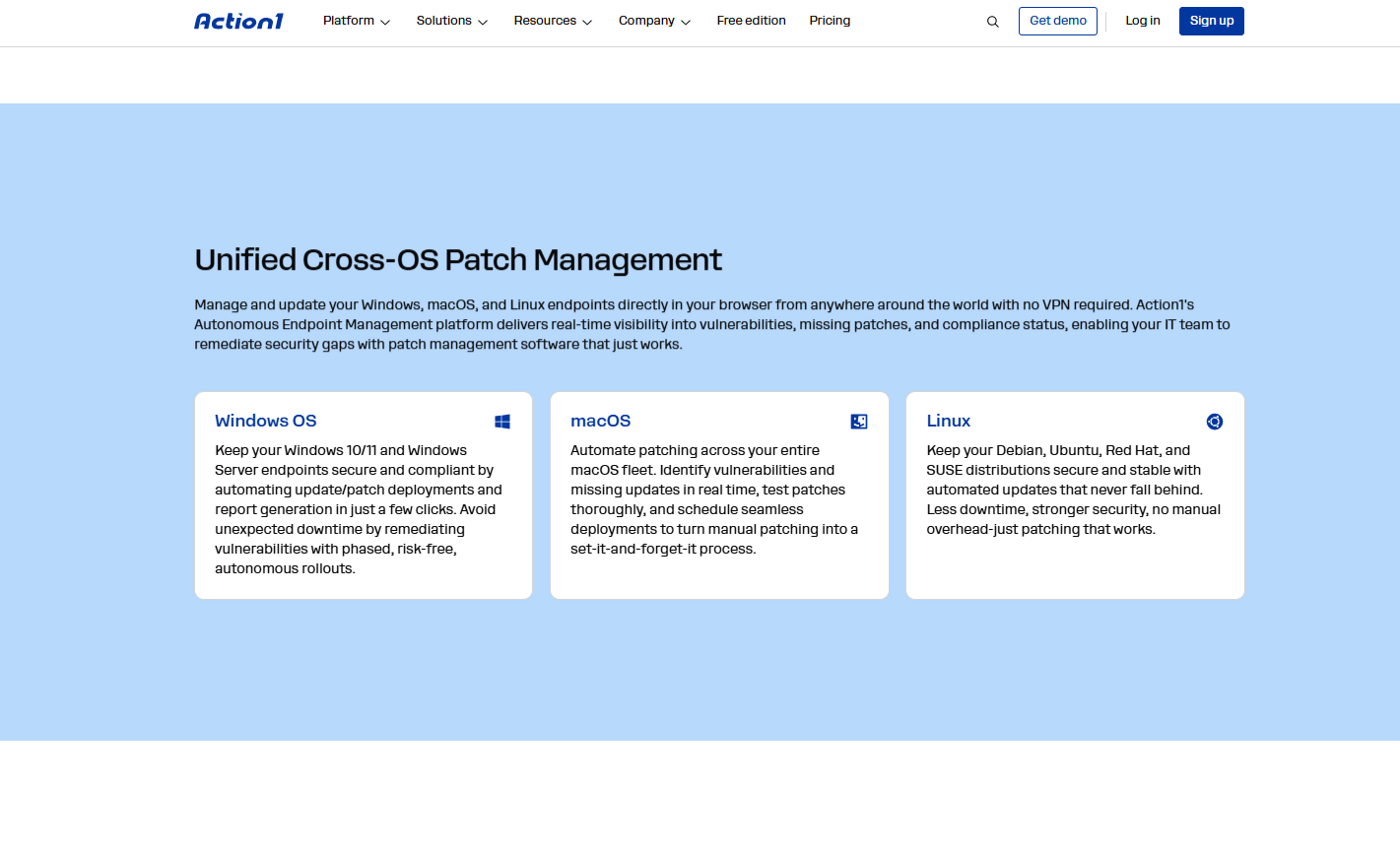Open the macOS card title
The width and height of the screenshot is (1400, 854).
(601, 421)
